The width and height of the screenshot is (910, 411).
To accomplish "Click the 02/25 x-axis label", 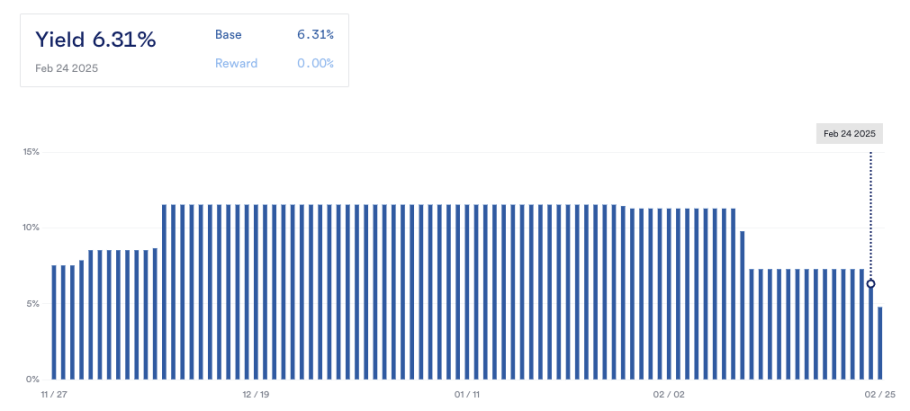I will pos(880,395).
